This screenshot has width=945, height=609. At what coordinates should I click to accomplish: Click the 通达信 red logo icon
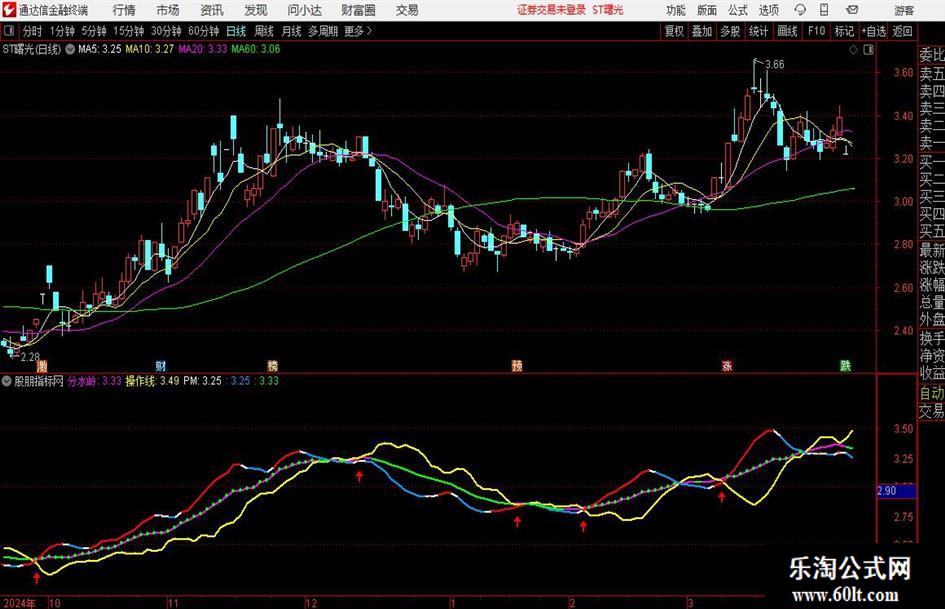(x=9, y=10)
